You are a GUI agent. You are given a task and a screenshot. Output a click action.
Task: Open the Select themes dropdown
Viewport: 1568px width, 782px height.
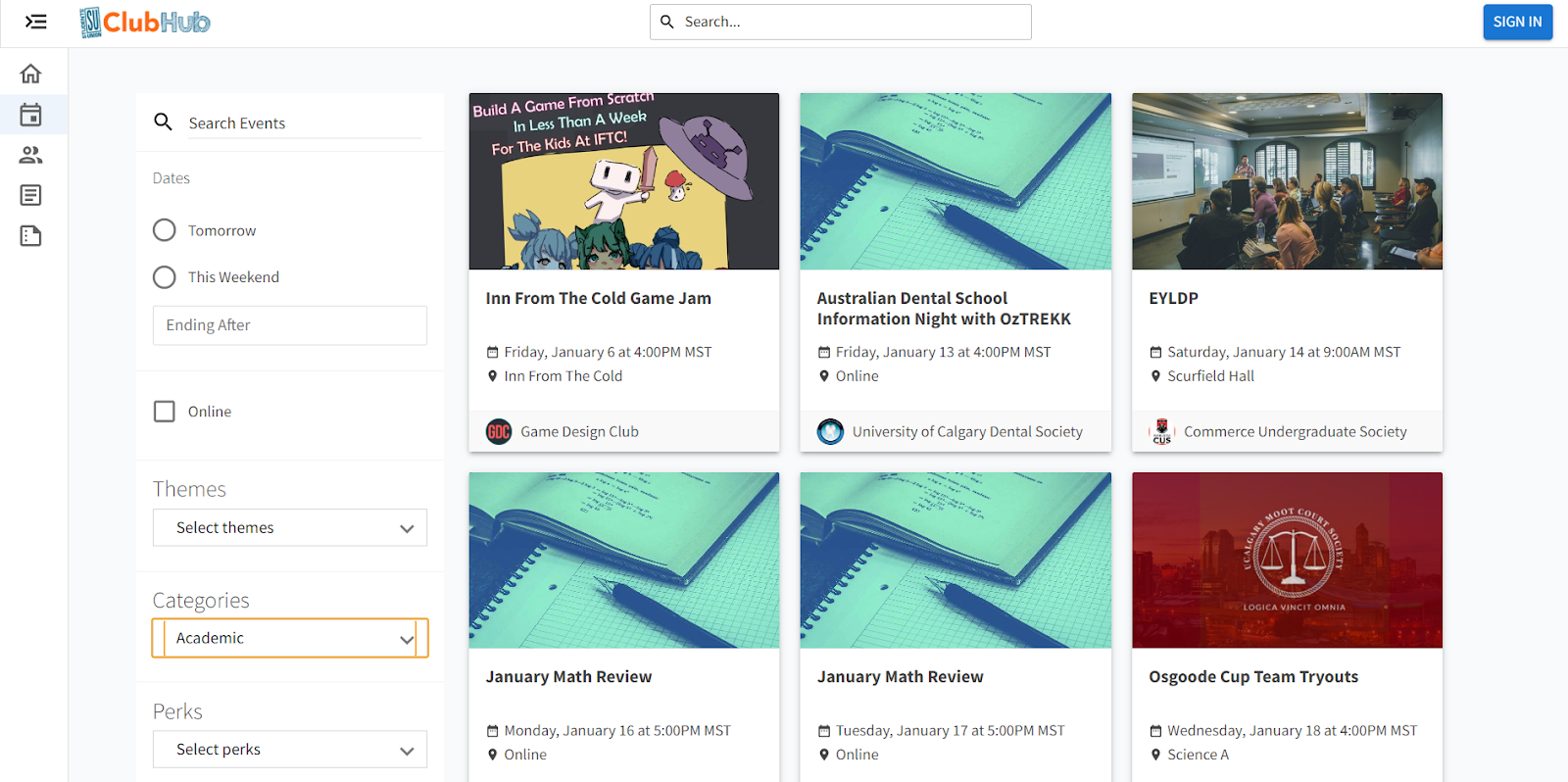pyautogui.click(x=290, y=527)
